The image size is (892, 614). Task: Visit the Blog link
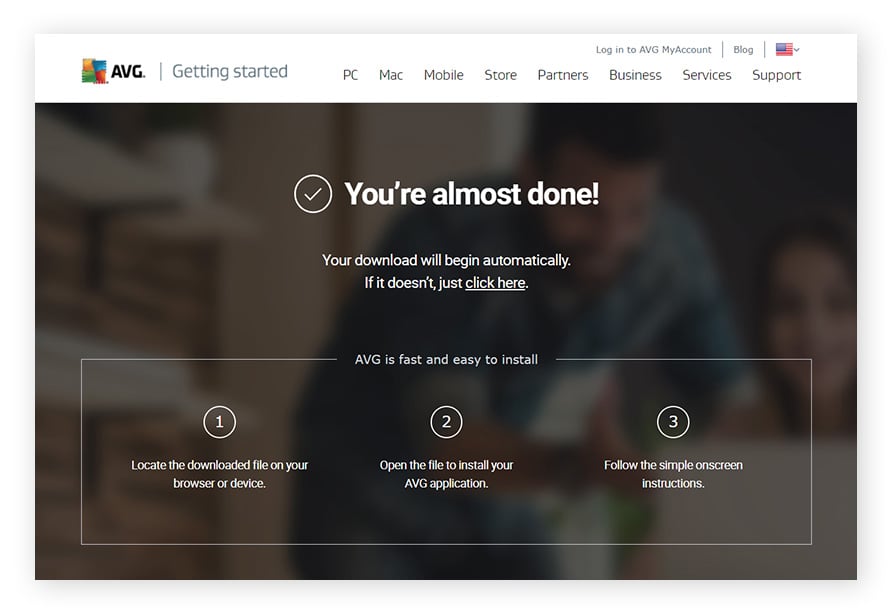(743, 50)
